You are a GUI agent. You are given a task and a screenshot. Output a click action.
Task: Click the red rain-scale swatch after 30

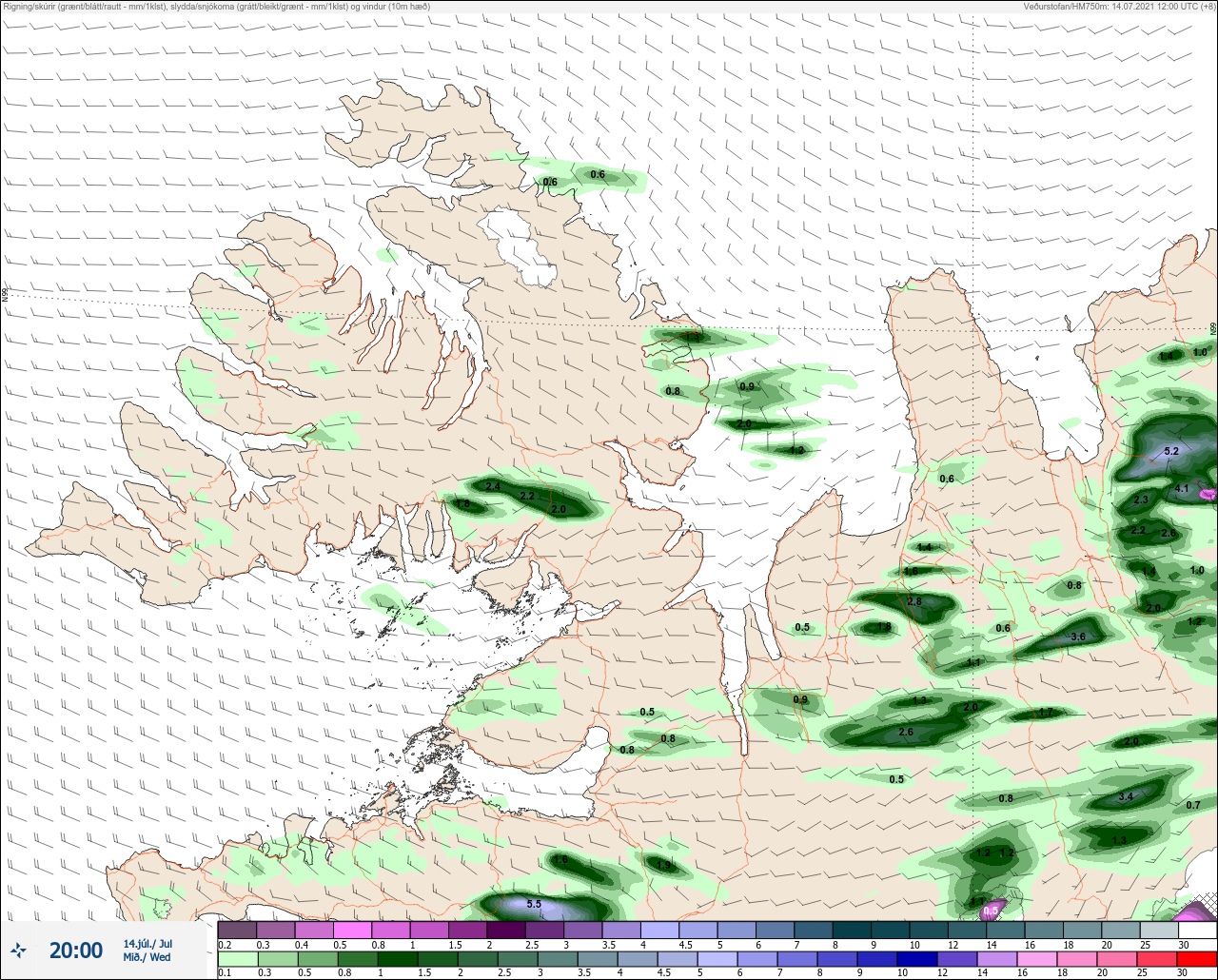[1197, 959]
